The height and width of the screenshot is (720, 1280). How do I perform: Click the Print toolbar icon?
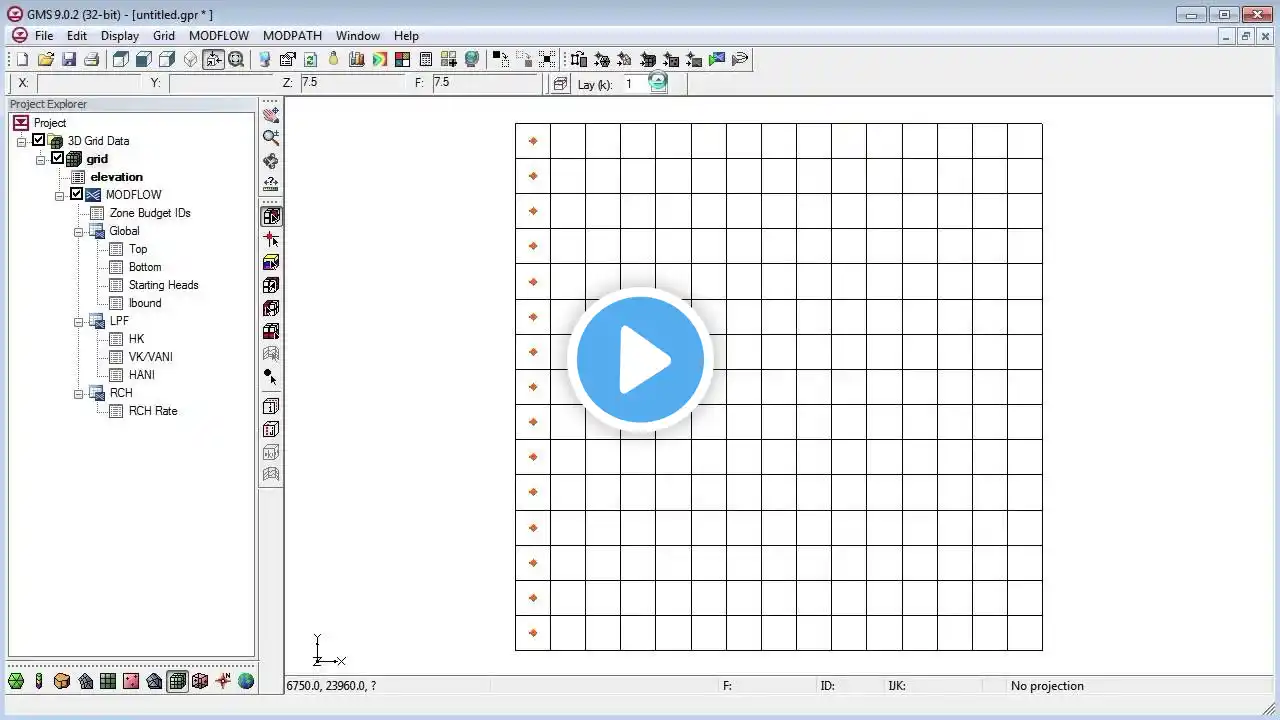point(91,59)
